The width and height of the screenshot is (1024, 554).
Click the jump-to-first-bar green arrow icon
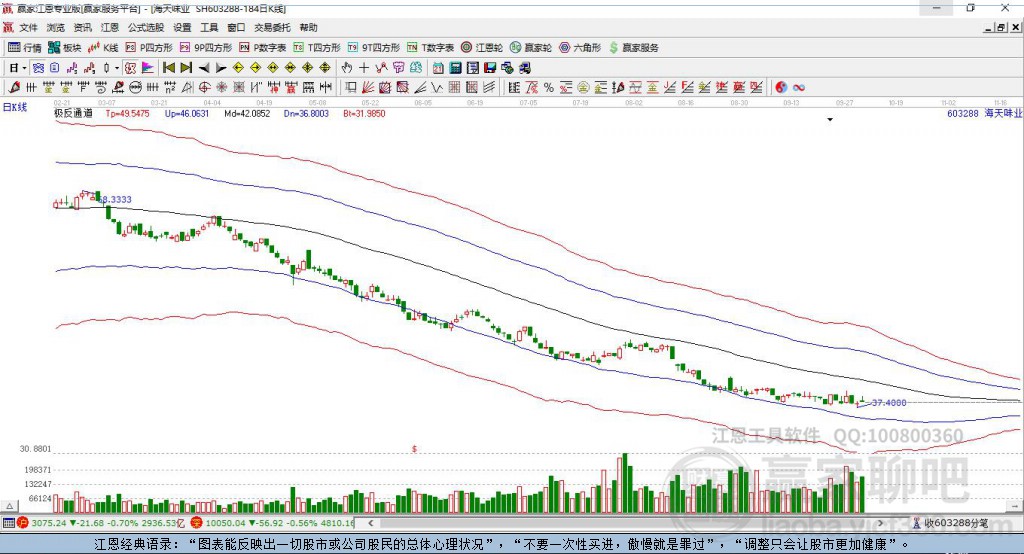(168, 68)
